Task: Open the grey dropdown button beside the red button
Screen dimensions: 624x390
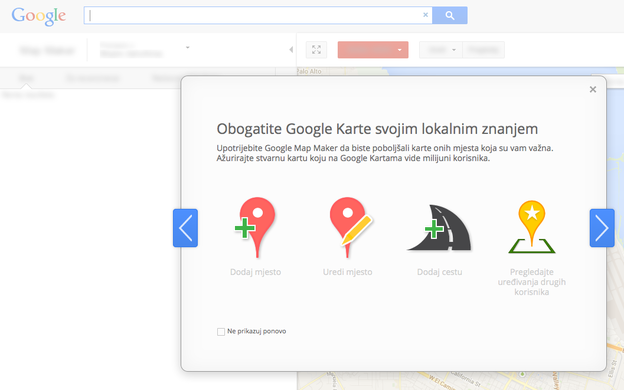Action: pyautogui.click(x=441, y=50)
